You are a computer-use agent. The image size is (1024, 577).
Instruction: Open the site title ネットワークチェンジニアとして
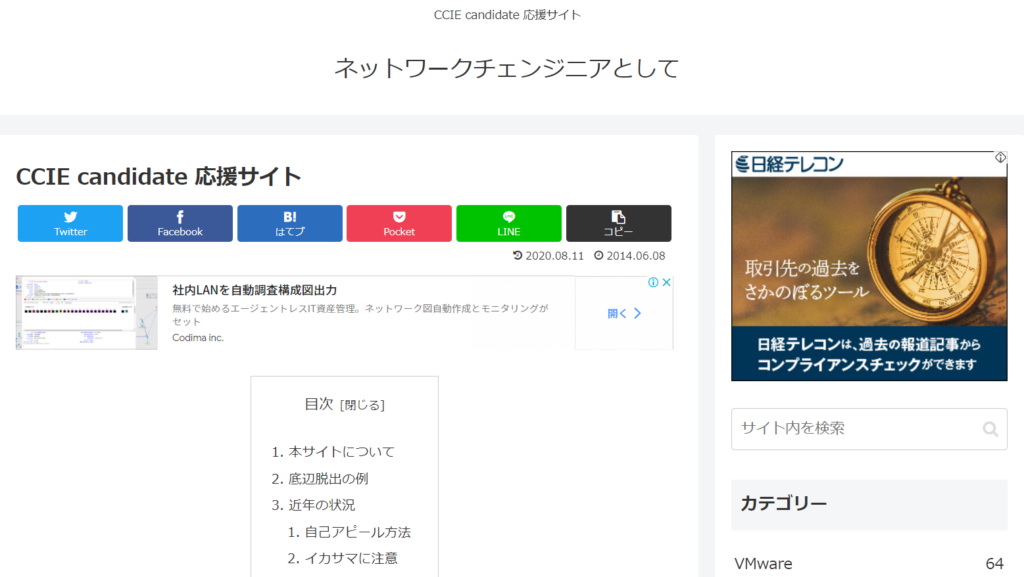pyautogui.click(x=507, y=68)
